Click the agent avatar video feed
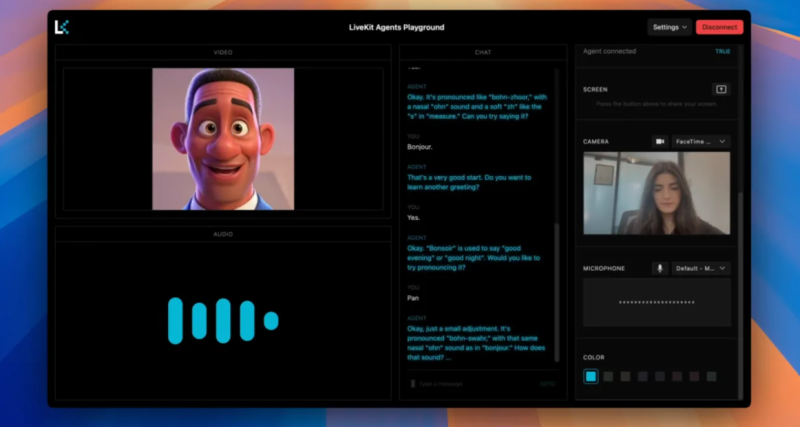Image resolution: width=800 pixels, height=427 pixels. tap(223, 139)
